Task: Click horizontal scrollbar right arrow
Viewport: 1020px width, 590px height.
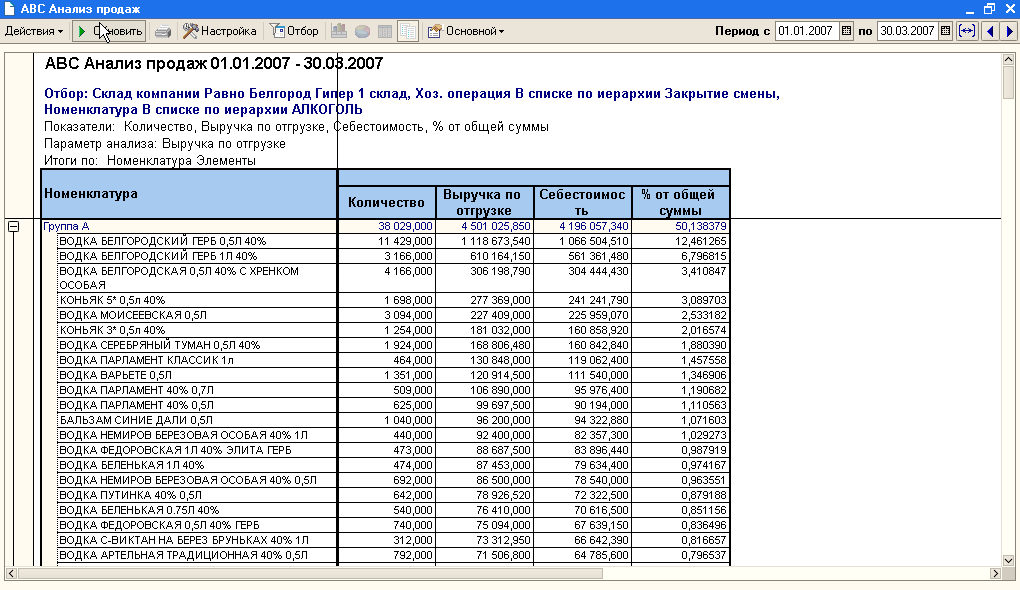Action: 995,574
